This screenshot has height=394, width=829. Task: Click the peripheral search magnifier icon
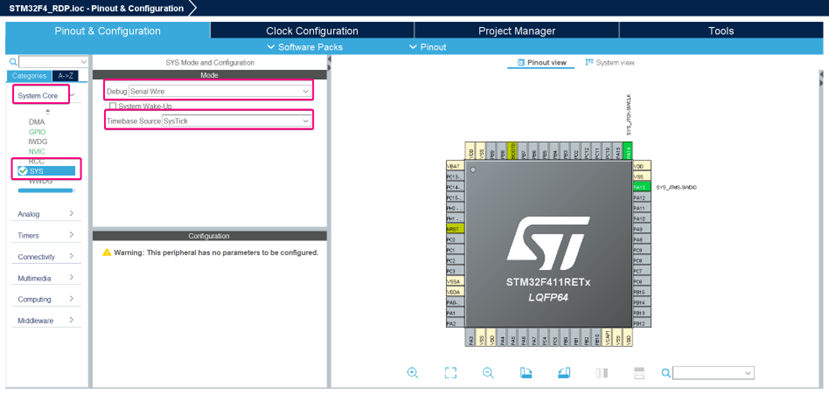click(x=13, y=62)
